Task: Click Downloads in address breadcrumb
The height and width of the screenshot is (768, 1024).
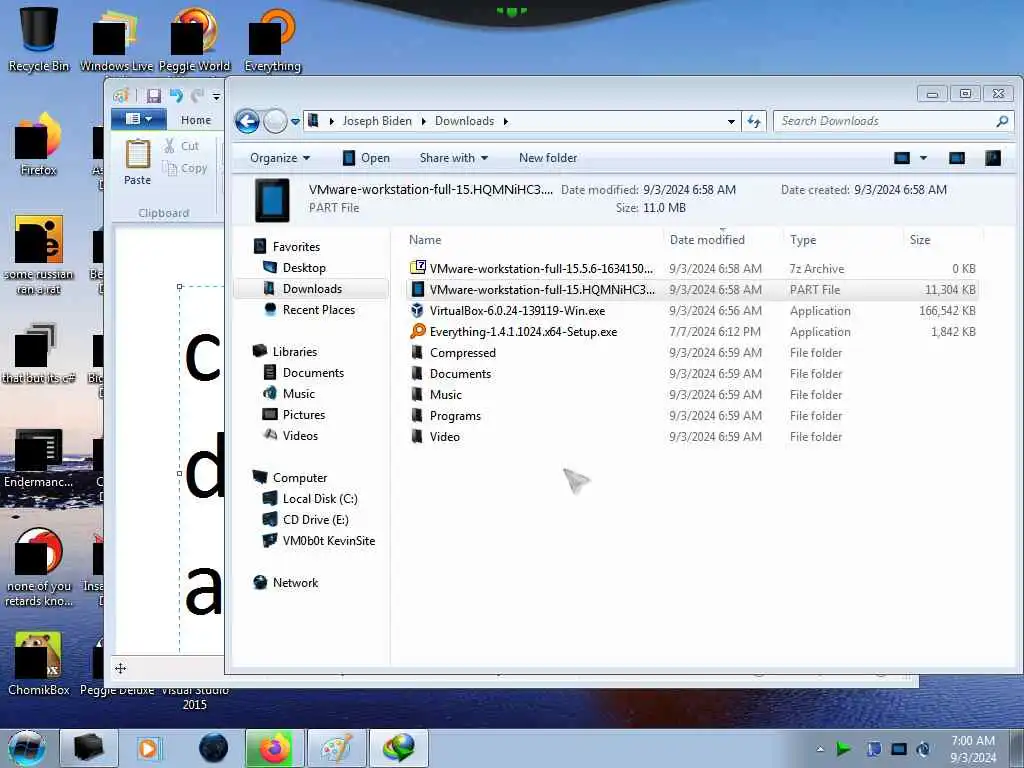Action: point(464,121)
